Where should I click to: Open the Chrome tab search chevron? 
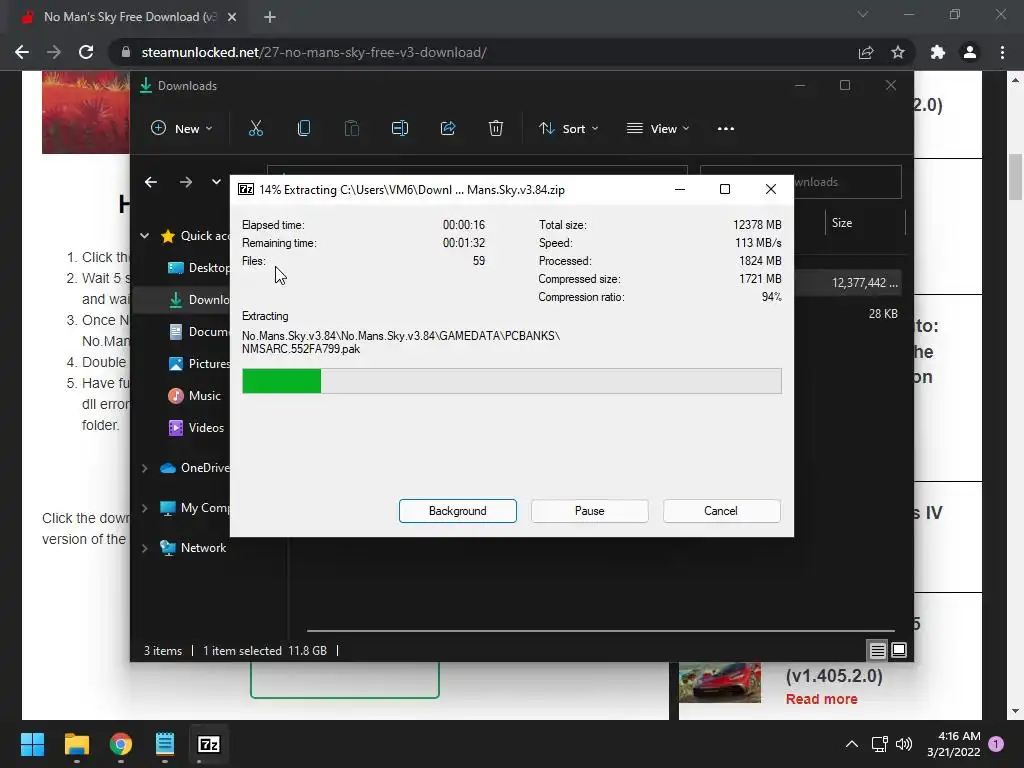863,14
